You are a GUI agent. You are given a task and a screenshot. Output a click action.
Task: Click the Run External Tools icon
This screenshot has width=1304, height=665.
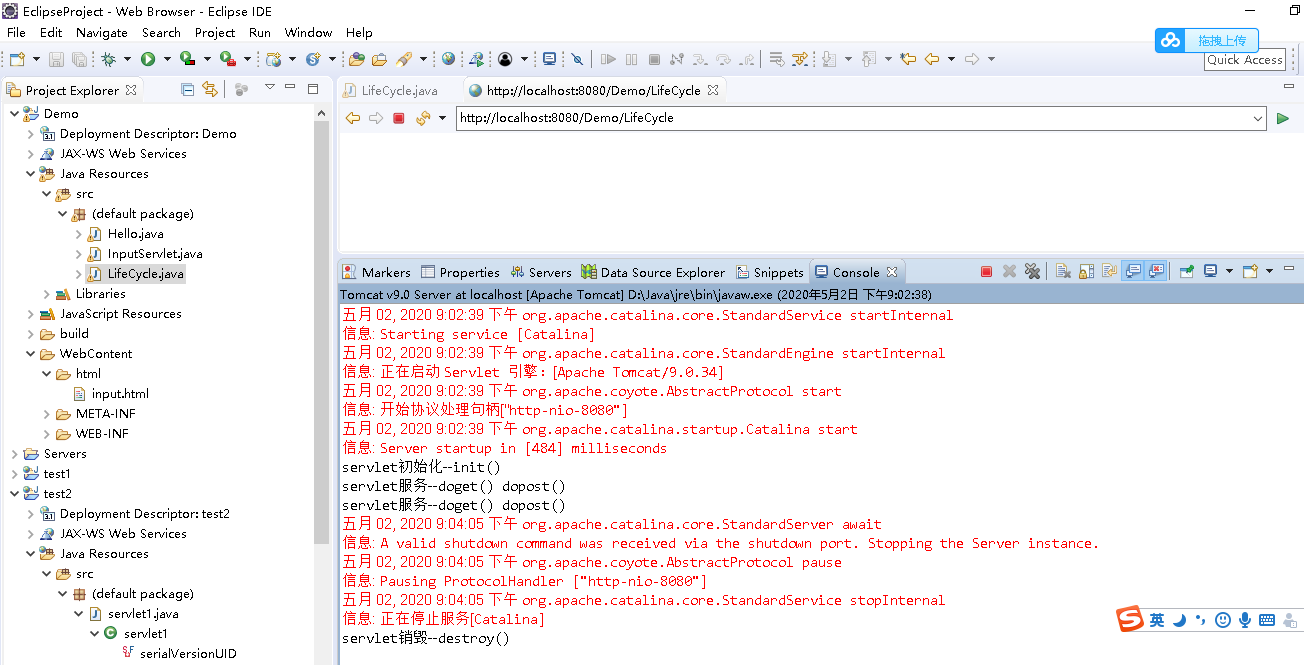click(x=227, y=59)
